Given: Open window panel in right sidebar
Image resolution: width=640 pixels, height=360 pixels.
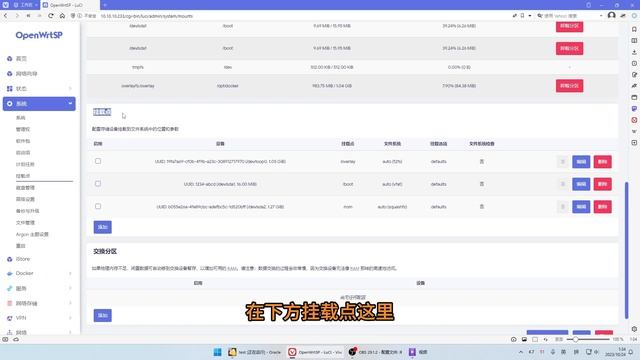Looking at the screenshot, I should [x=634, y=98].
